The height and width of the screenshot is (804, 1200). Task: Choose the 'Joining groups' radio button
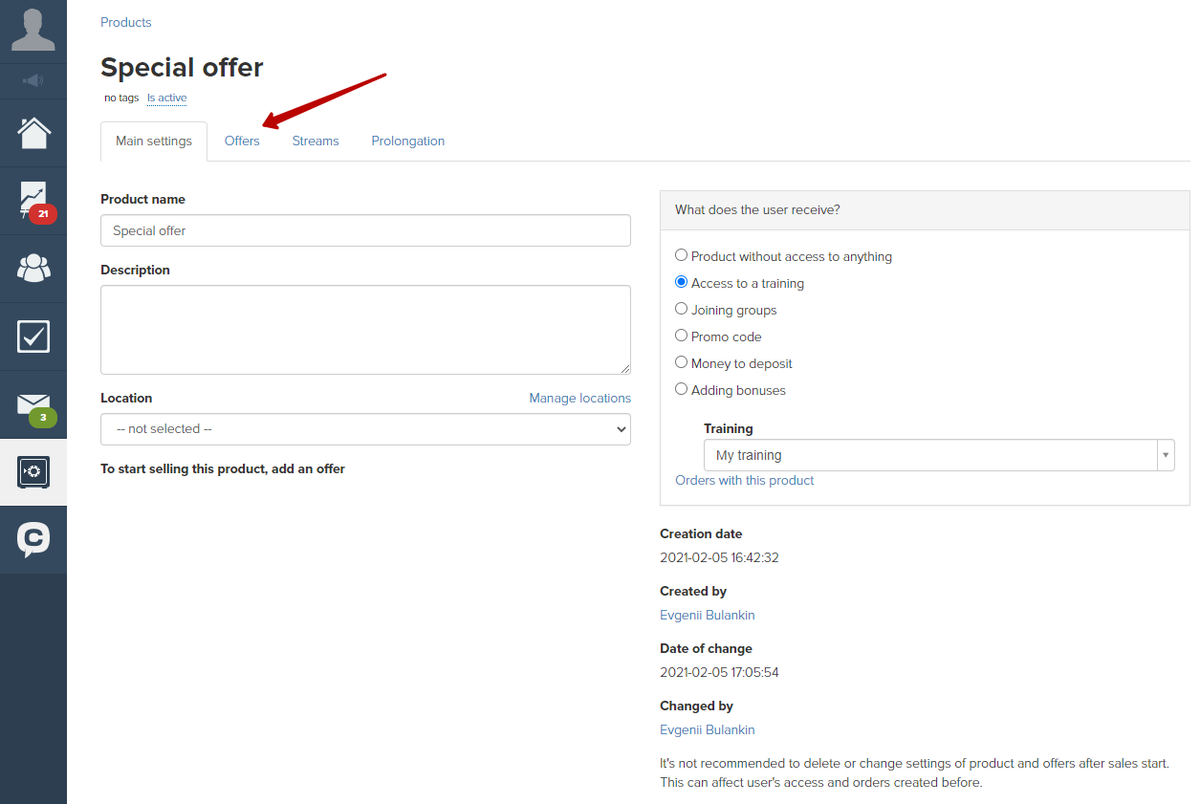pos(681,309)
